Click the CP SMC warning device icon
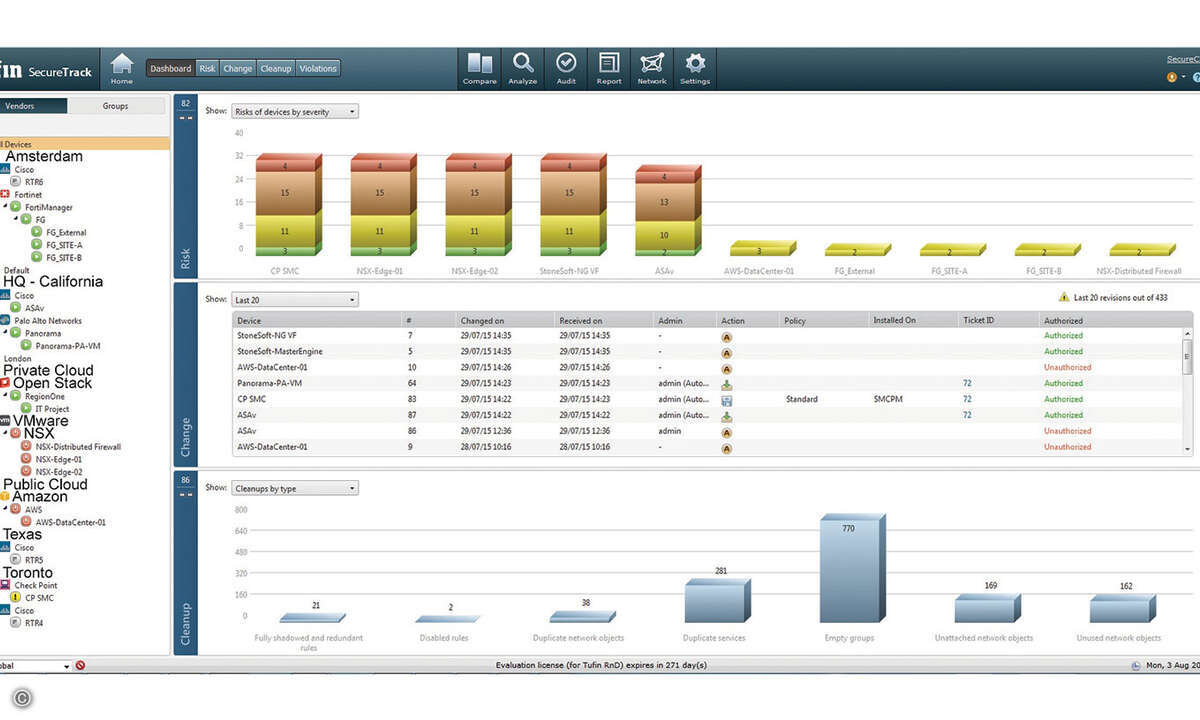The image size is (1200, 720). (16, 597)
